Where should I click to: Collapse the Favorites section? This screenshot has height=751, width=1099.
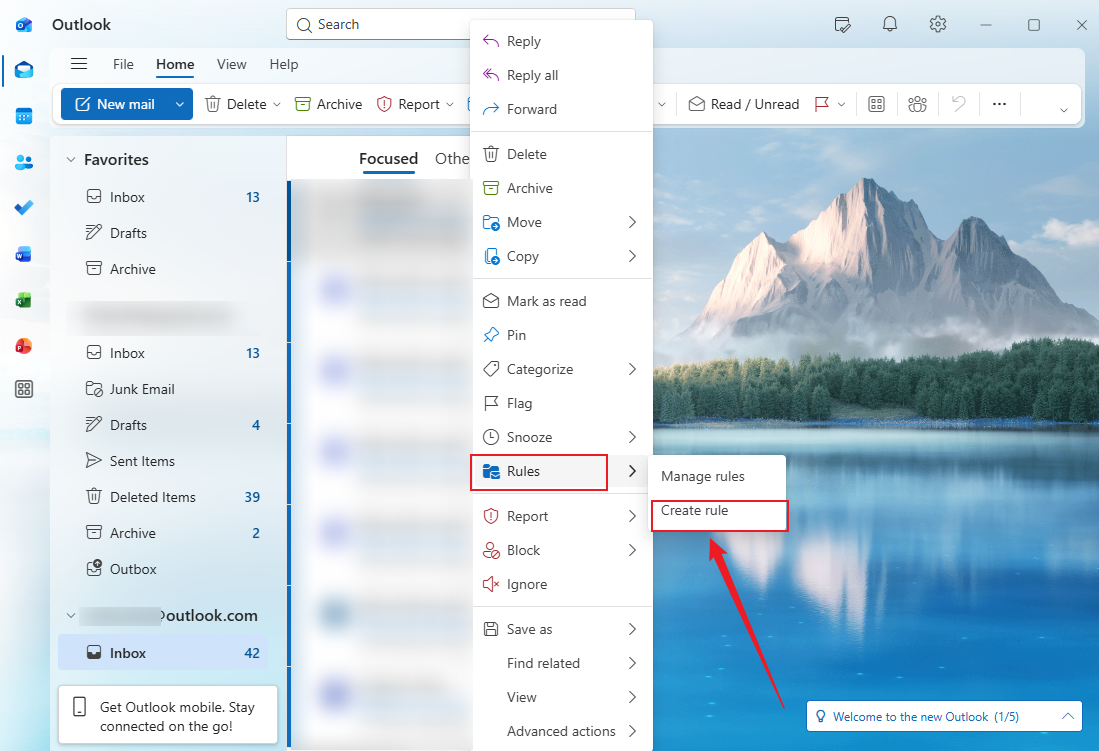pyautogui.click(x=70, y=158)
